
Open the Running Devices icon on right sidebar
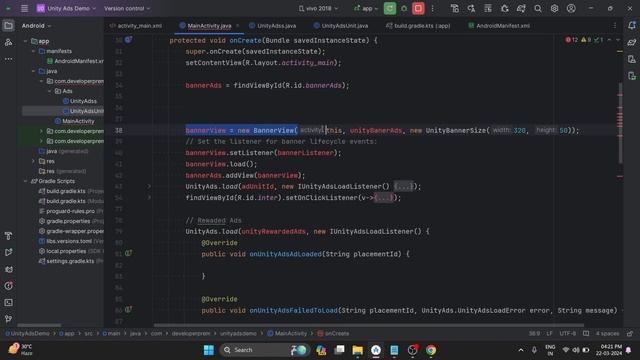click(632, 76)
